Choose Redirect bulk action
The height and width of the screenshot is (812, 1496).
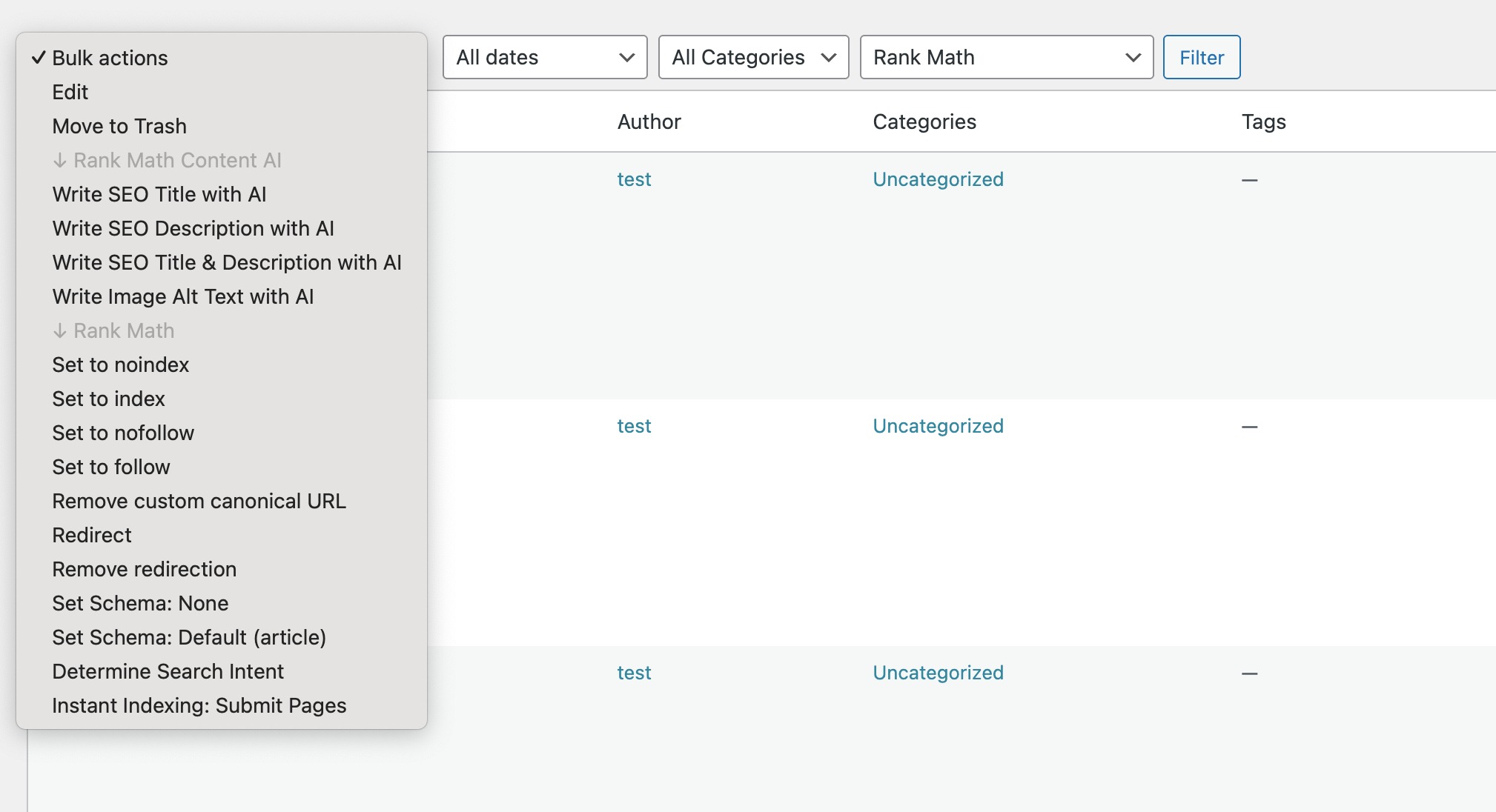pyautogui.click(x=92, y=535)
